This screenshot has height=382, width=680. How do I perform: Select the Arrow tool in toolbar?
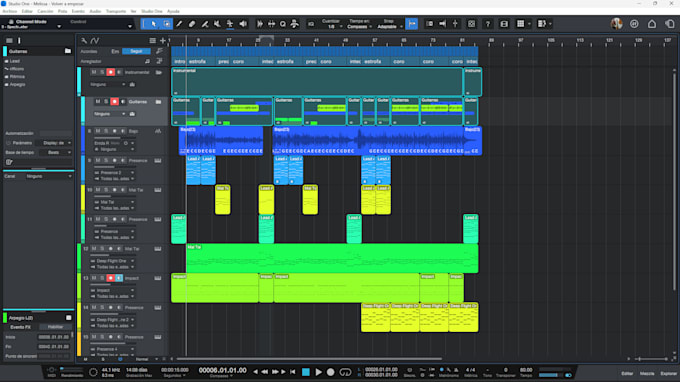click(x=154, y=24)
